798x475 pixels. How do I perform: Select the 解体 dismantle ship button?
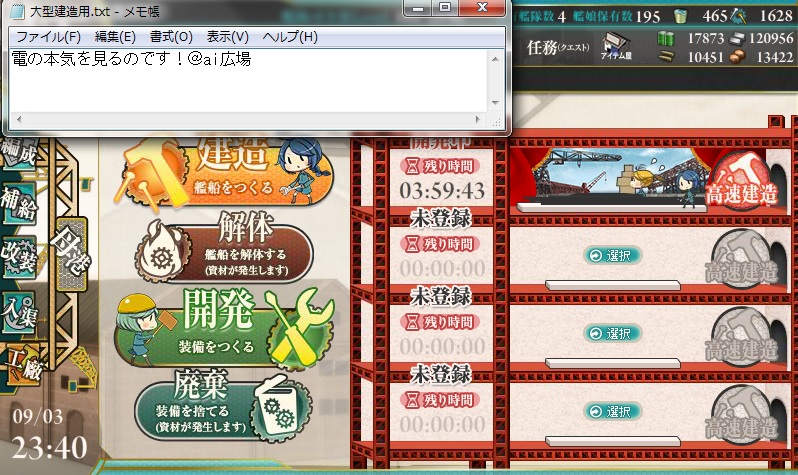click(224, 247)
